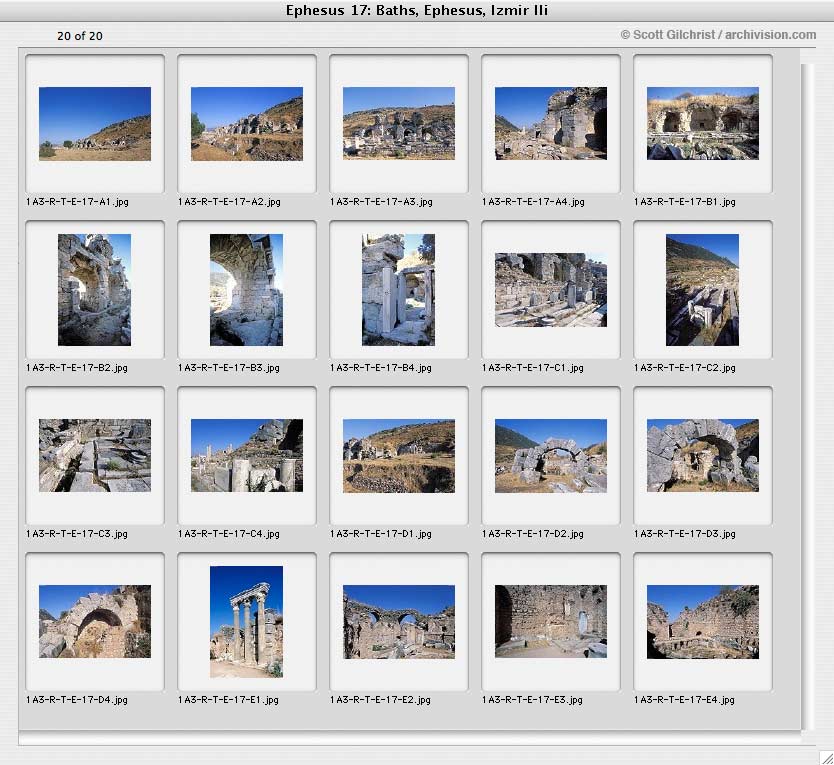
Task: Select thumbnail 1A3-R-T-E-17-D4.jpg
Action: click(x=95, y=621)
